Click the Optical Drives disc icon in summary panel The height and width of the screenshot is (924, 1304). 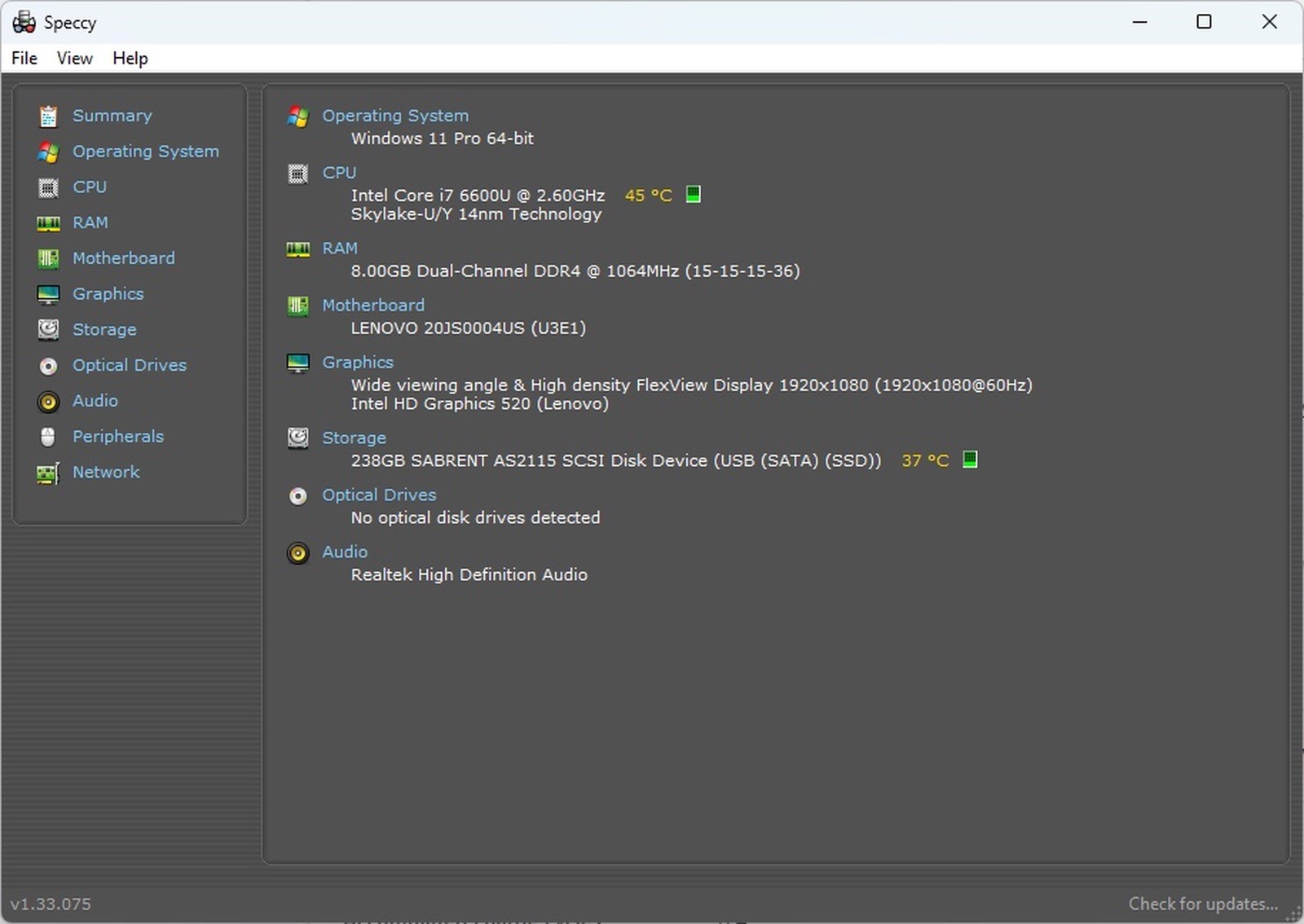pos(297,496)
